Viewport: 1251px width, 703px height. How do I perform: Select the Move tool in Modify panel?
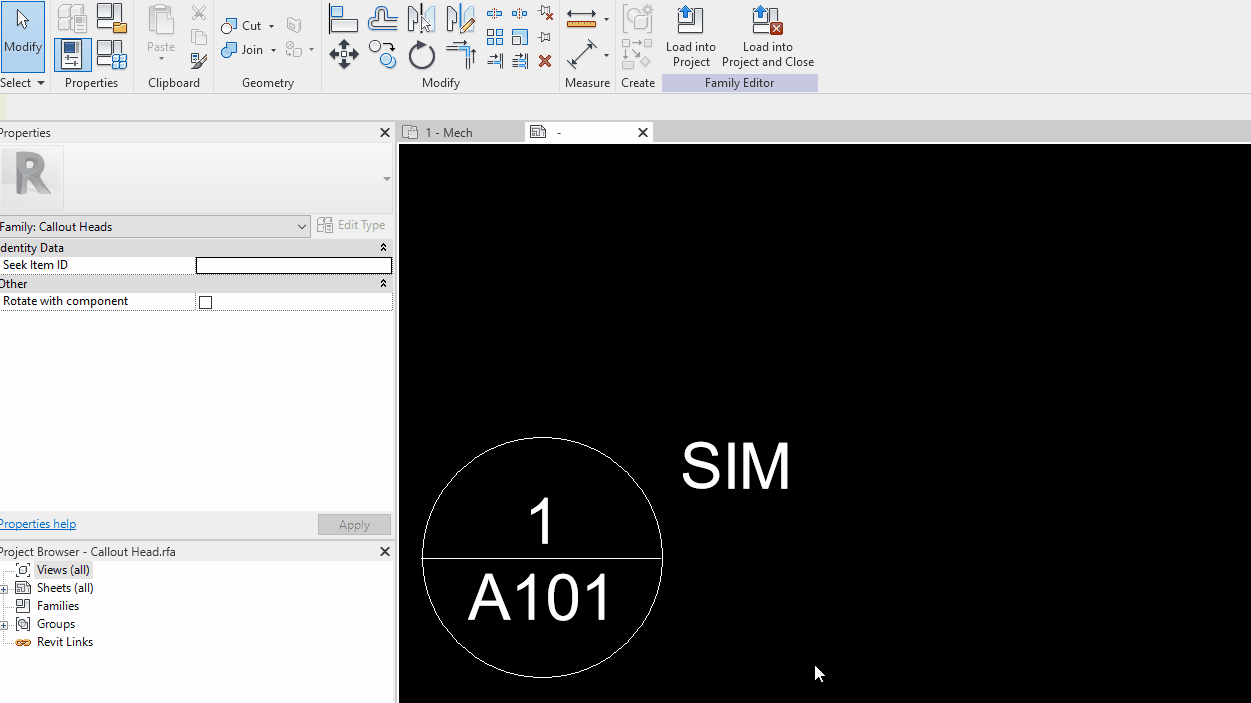(344, 54)
